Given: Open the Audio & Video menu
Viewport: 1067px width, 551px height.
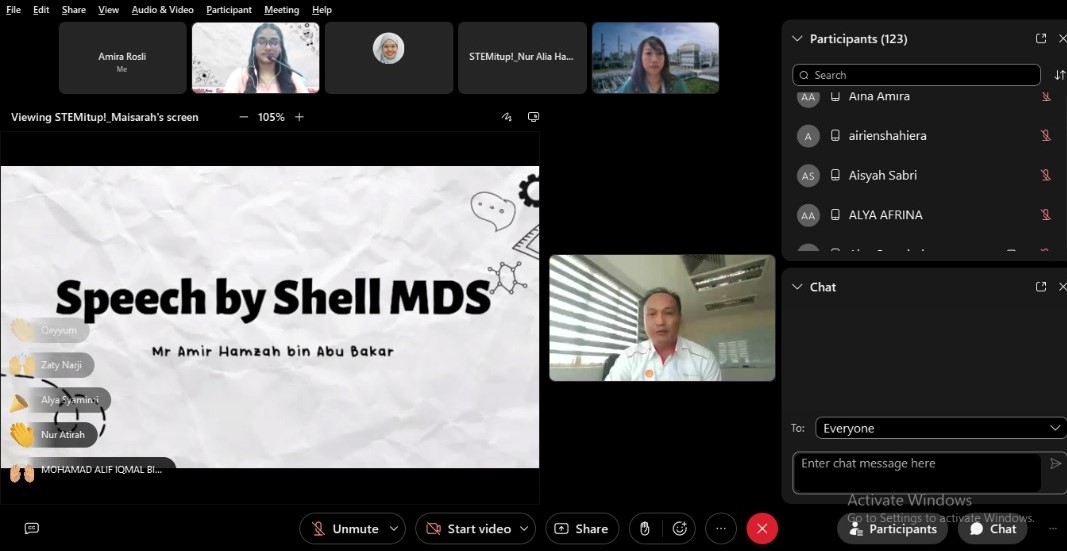Looking at the screenshot, I should 163,10.
